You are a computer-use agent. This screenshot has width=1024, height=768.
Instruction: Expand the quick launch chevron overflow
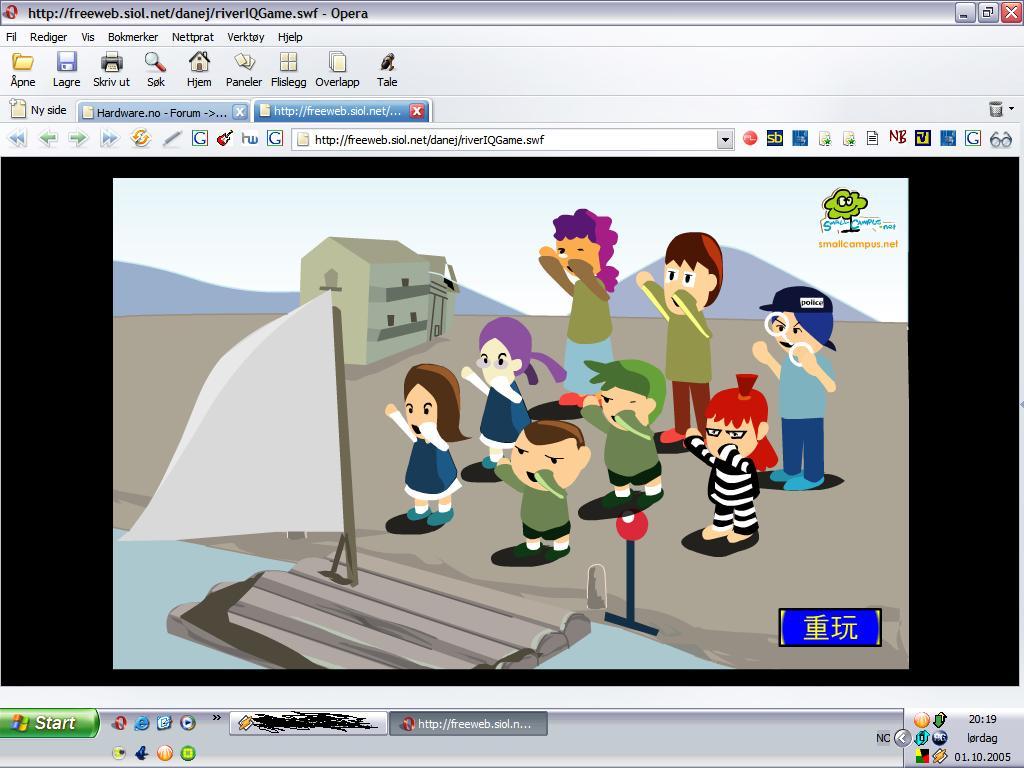click(x=216, y=718)
